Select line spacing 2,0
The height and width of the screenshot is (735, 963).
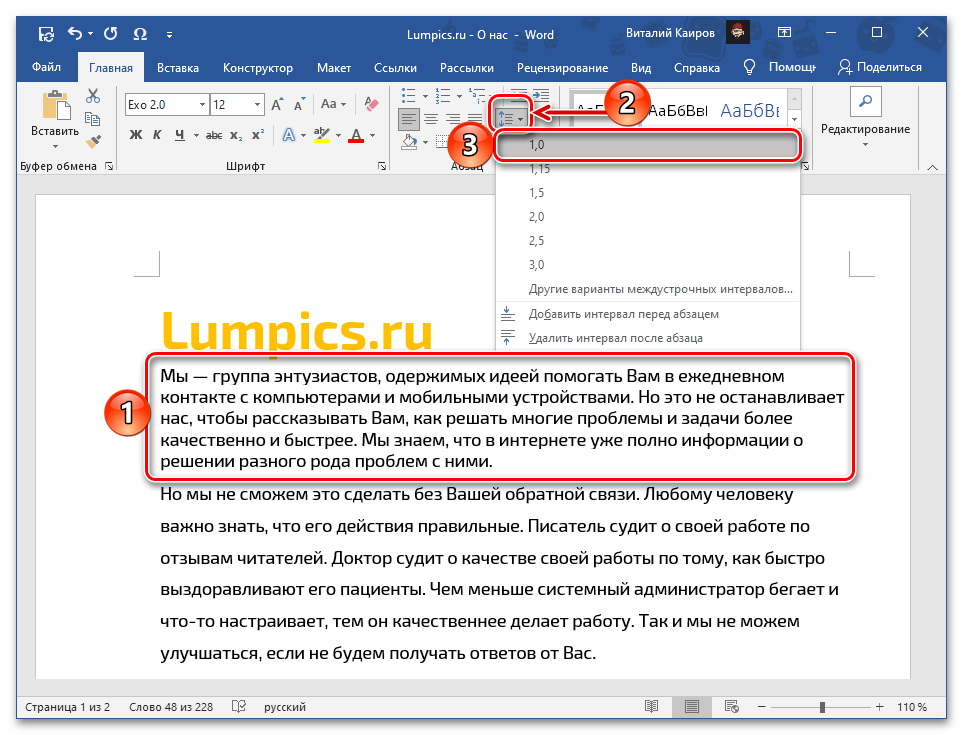(x=647, y=217)
